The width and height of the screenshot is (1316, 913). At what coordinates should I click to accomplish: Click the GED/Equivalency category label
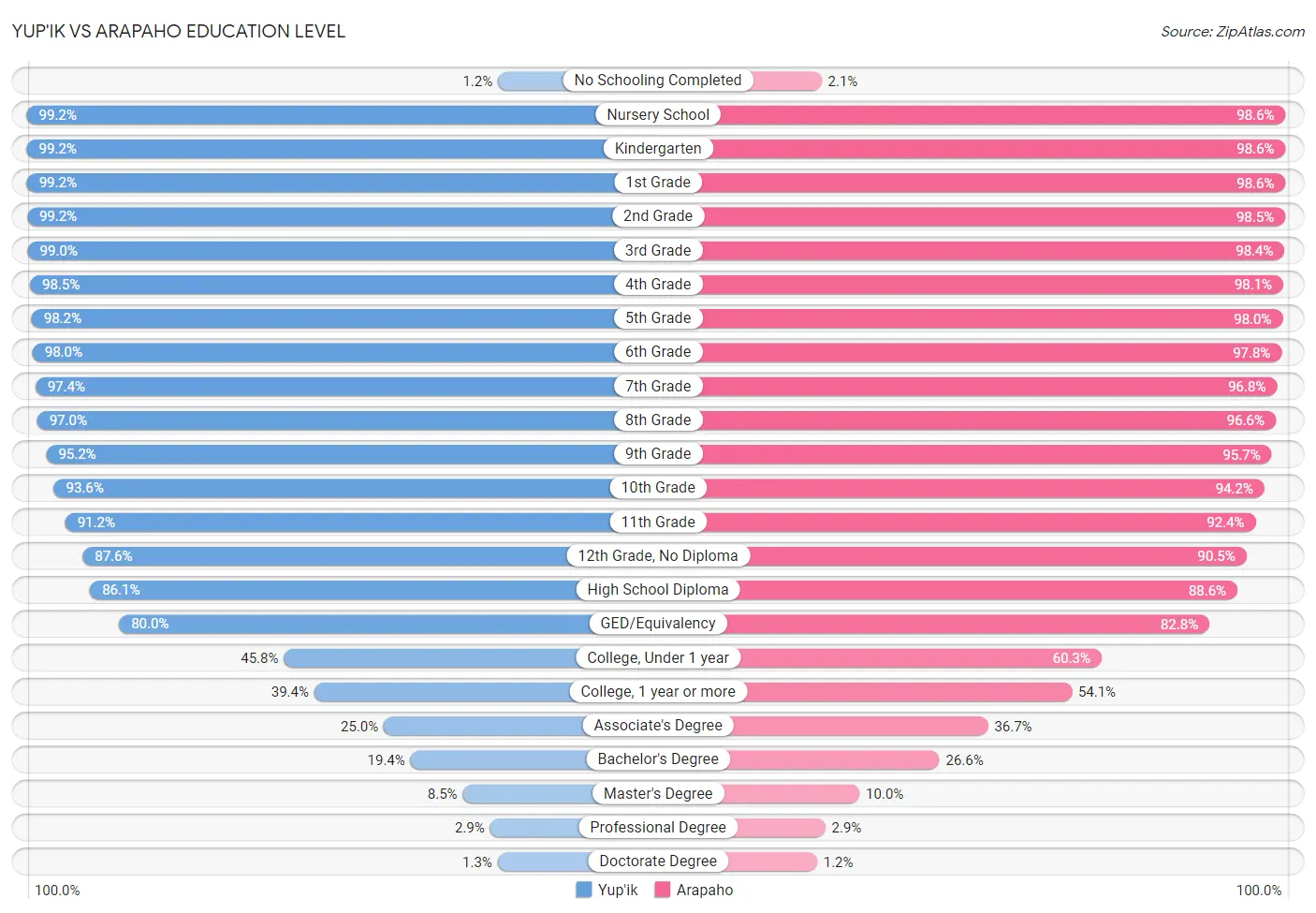pyautogui.click(x=658, y=623)
